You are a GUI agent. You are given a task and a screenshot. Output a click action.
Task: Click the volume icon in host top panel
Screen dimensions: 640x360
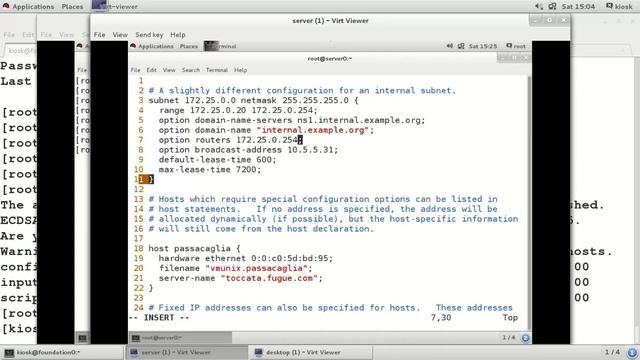[539, 7]
